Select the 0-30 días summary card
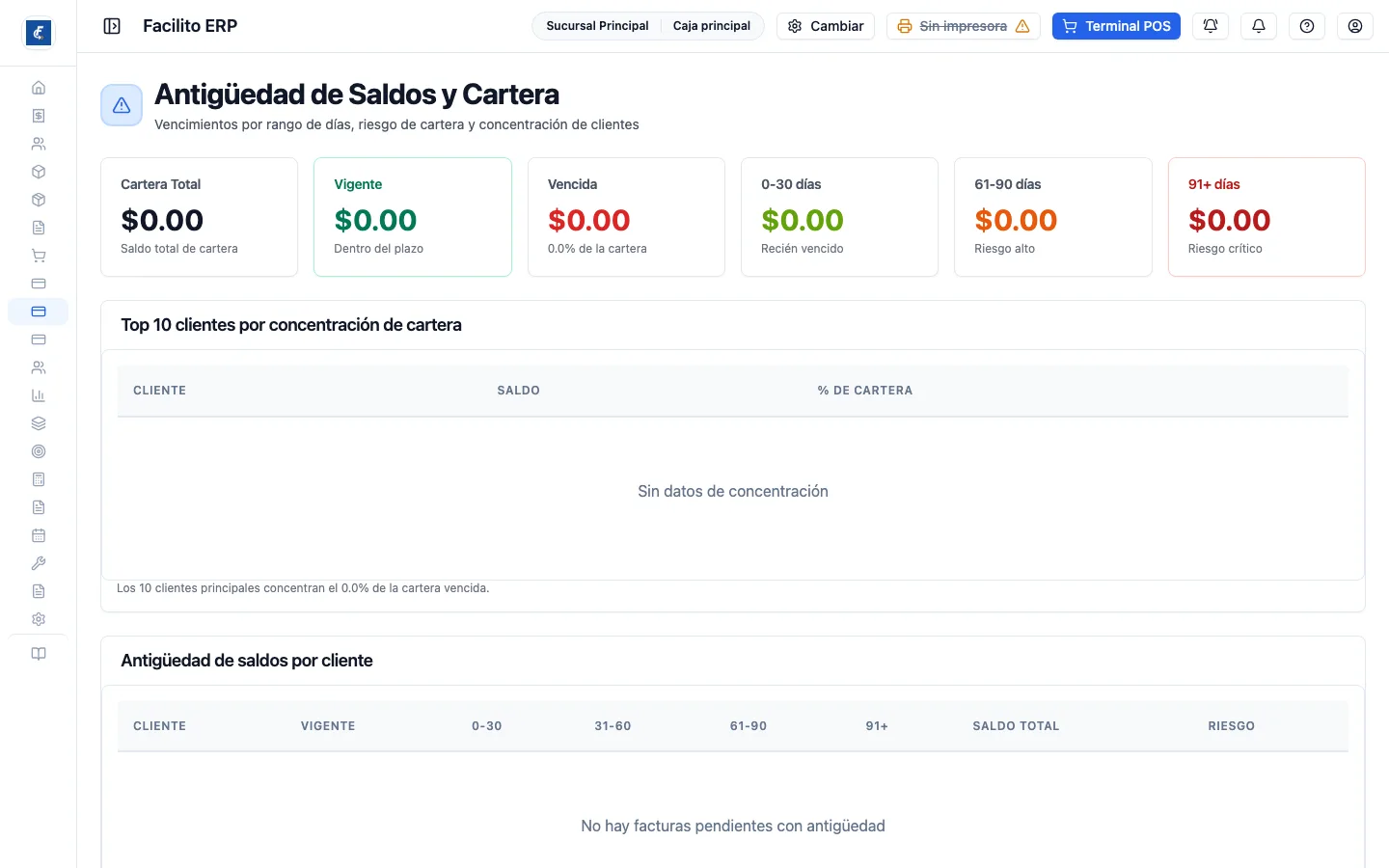The width and height of the screenshot is (1389, 868). click(839, 217)
